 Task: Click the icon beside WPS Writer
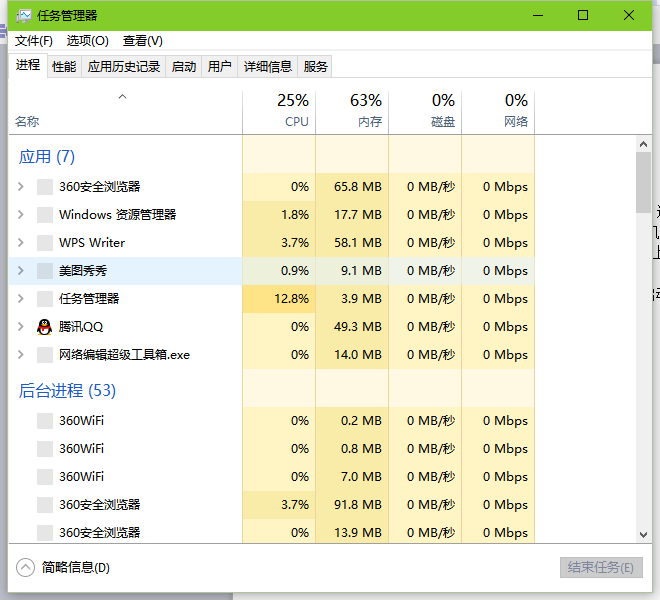[x=45, y=243]
